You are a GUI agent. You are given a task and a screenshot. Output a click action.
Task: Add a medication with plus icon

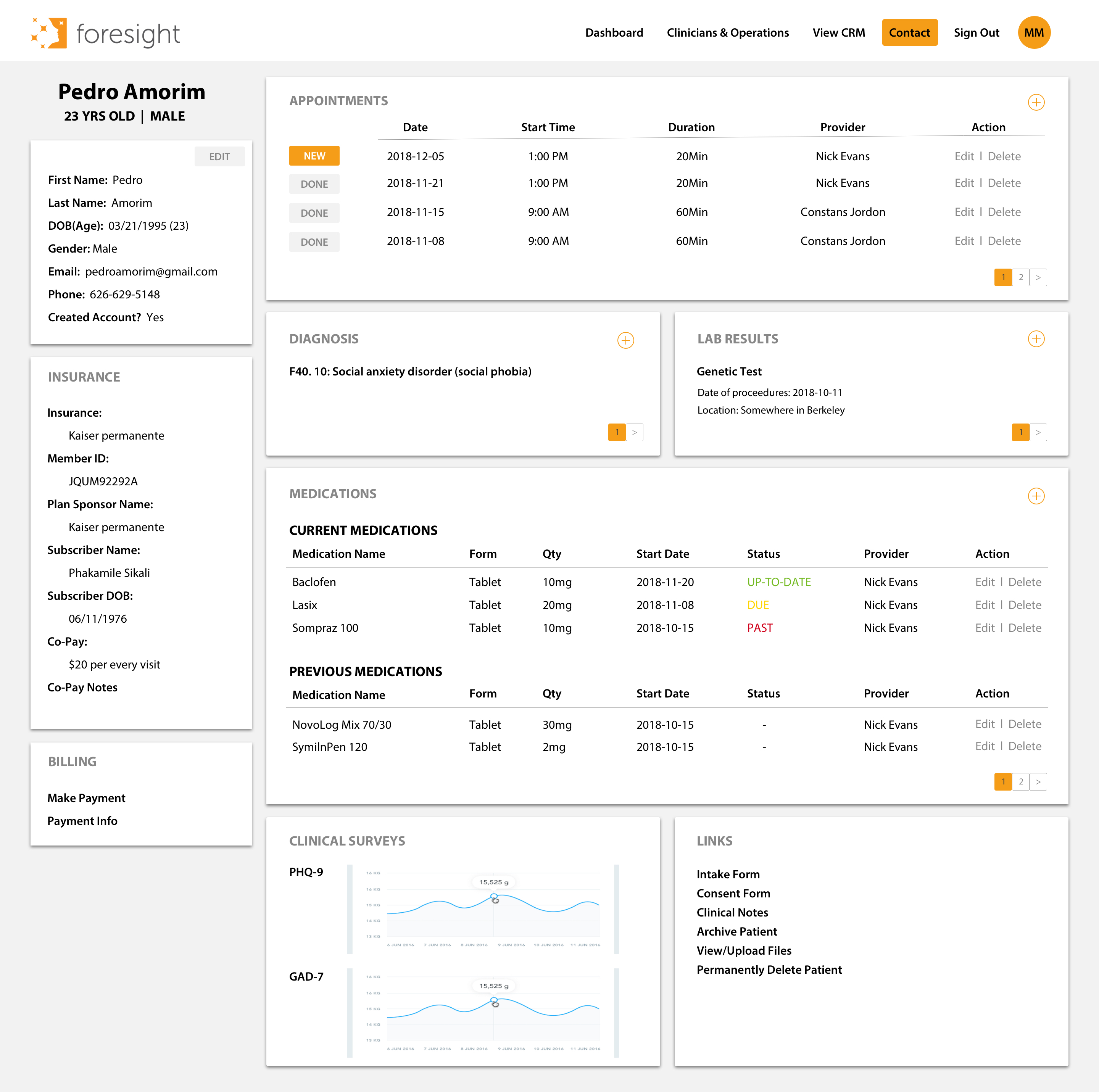[1036, 496]
